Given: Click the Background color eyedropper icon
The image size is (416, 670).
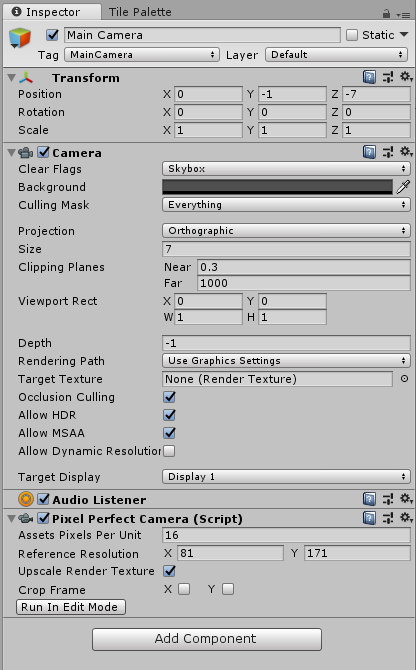Looking at the screenshot, I should pos(403,187).
